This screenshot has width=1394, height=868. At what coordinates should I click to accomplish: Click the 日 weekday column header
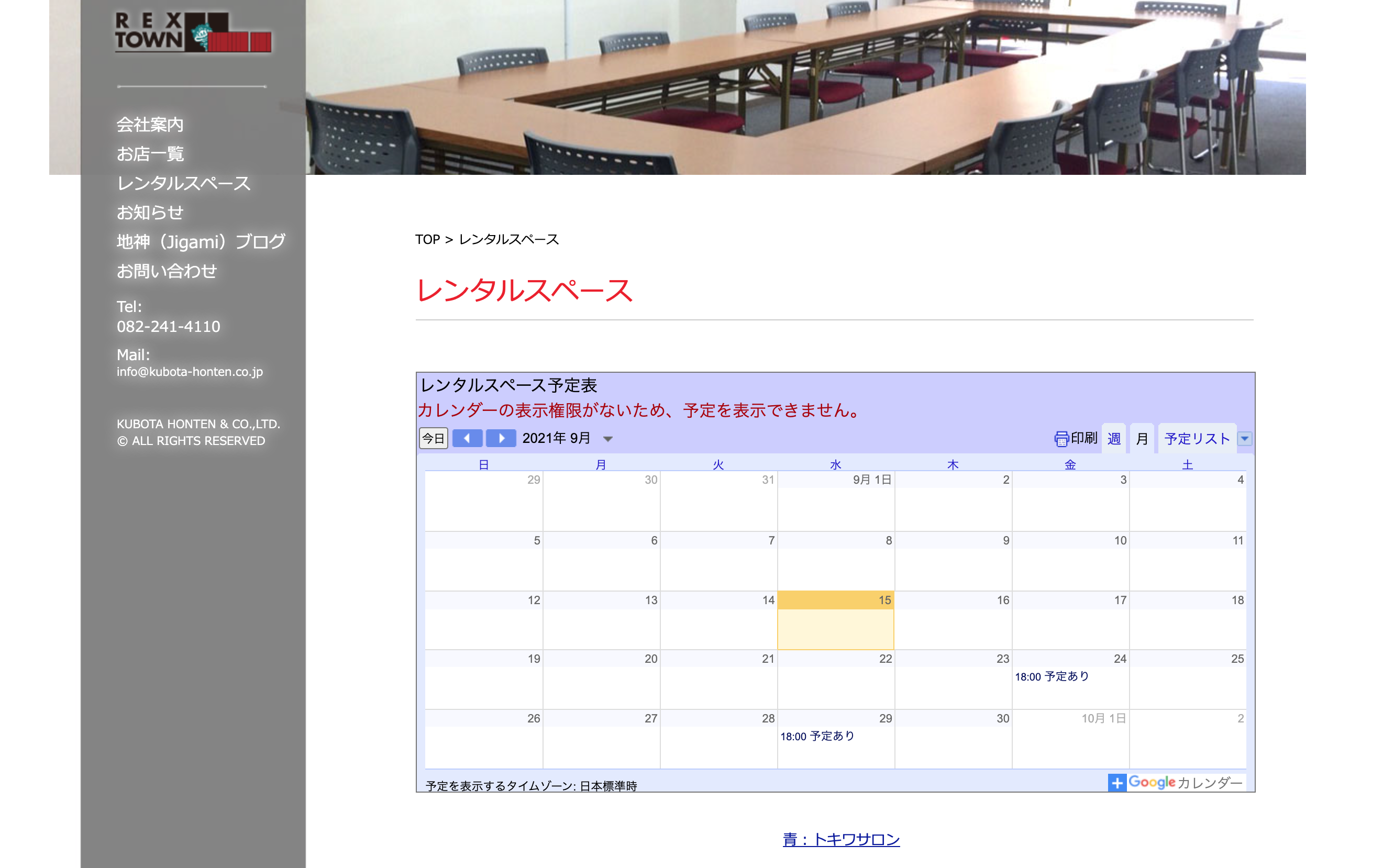point(483,464)
